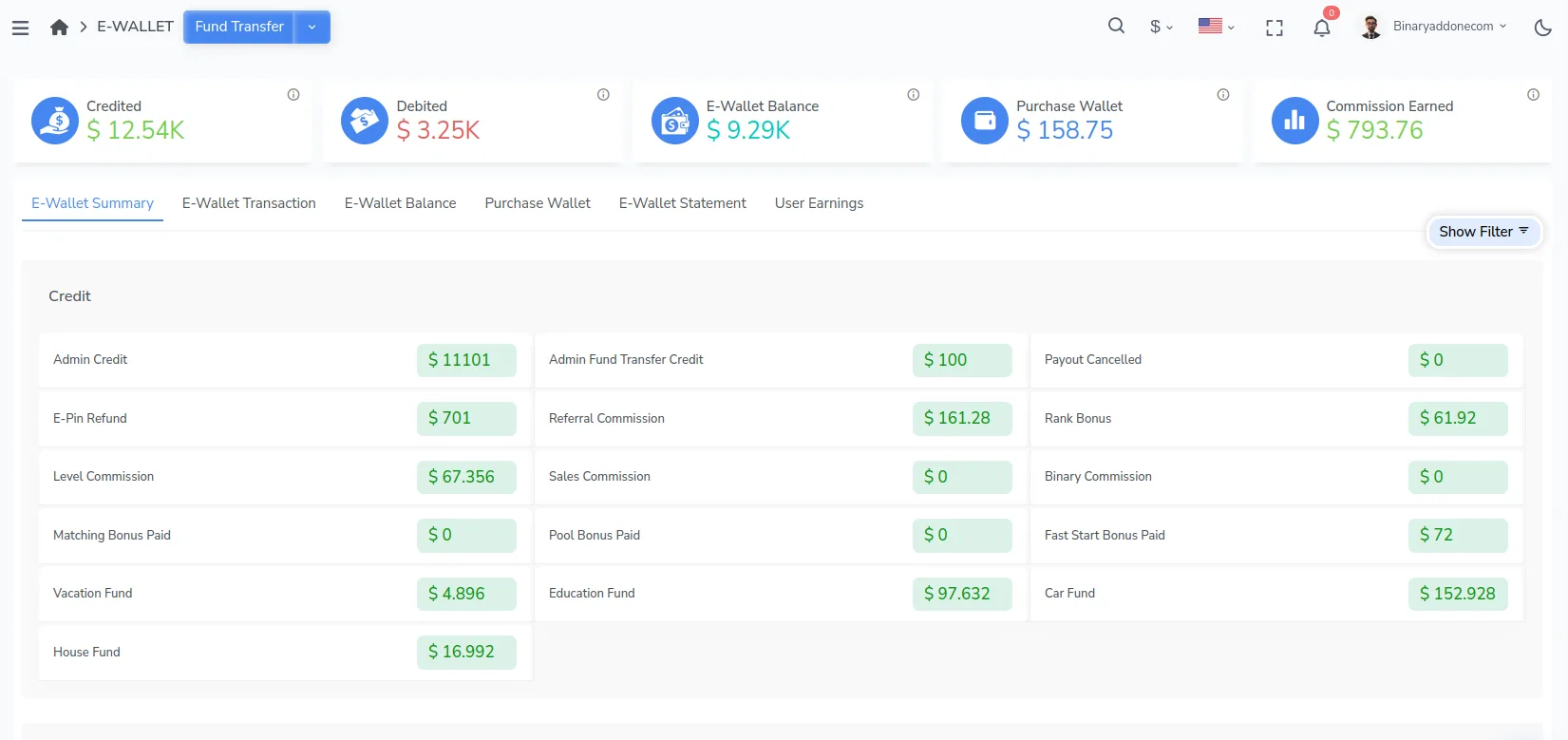Switch to dark mode moon icon
This screenshot has height=740, width=1568.
1543,28
